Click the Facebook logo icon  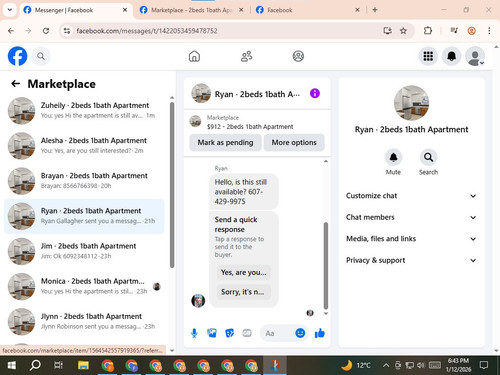(x=17, y=56)
